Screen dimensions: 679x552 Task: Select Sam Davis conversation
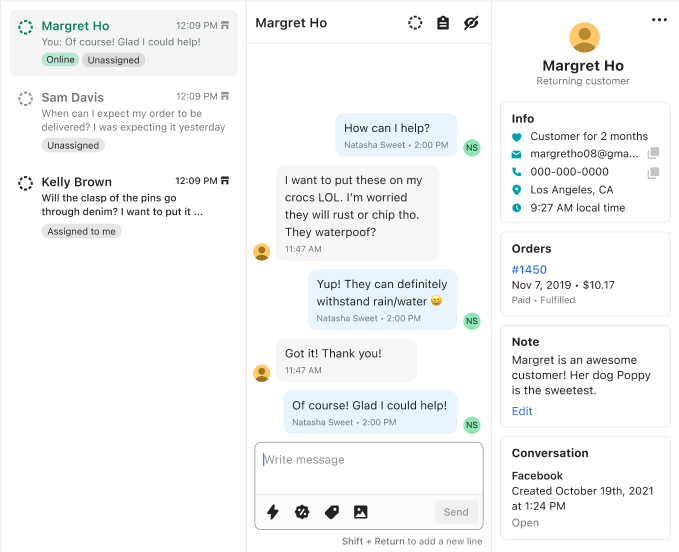point(124,120)
